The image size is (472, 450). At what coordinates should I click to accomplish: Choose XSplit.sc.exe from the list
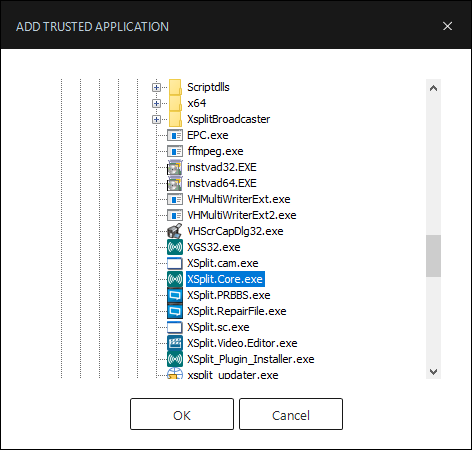(218, 327)
